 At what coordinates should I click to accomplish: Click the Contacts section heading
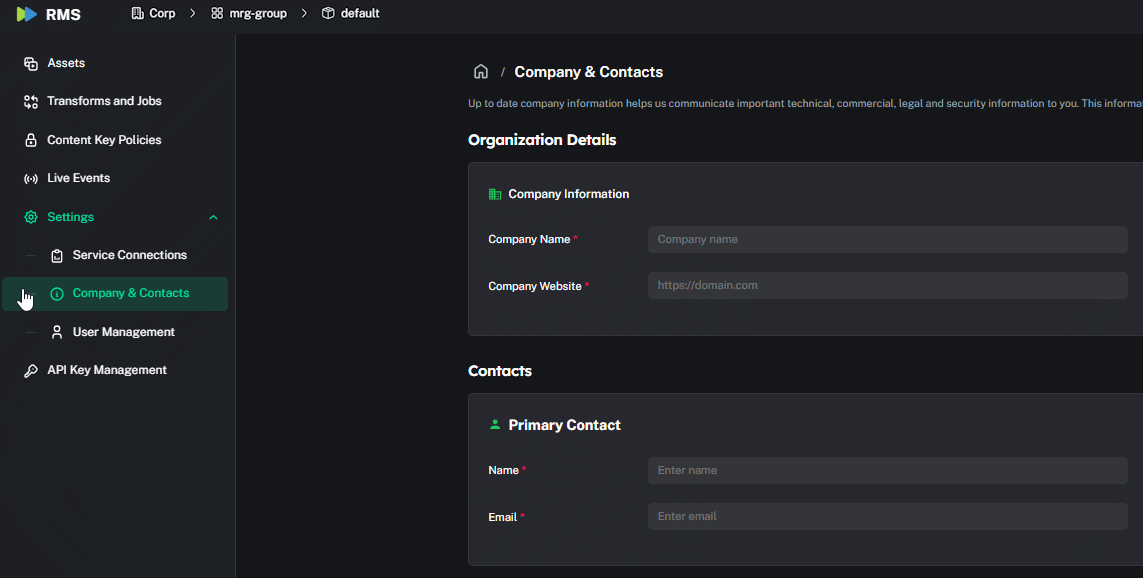pyautogui.click(x=499, y=371)
